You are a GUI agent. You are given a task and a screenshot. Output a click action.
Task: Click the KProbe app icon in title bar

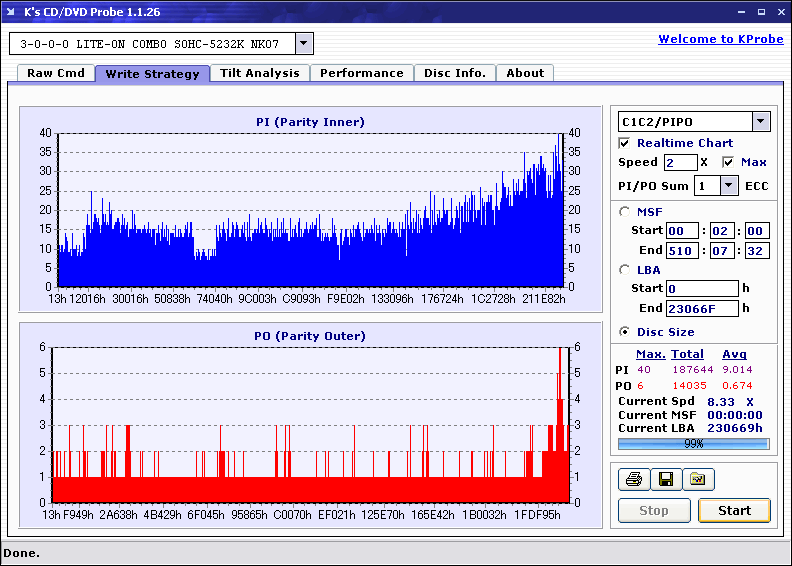coord(11,11)
